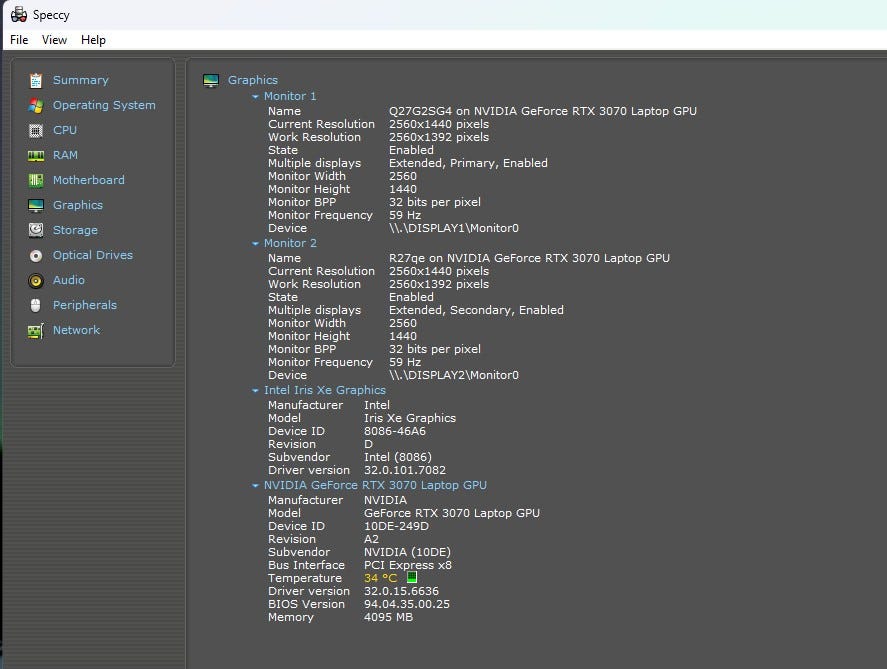Viewport: 887px width, 669px height.
Task: Collapse the Monitor 1 section
Action: [256, 97]
